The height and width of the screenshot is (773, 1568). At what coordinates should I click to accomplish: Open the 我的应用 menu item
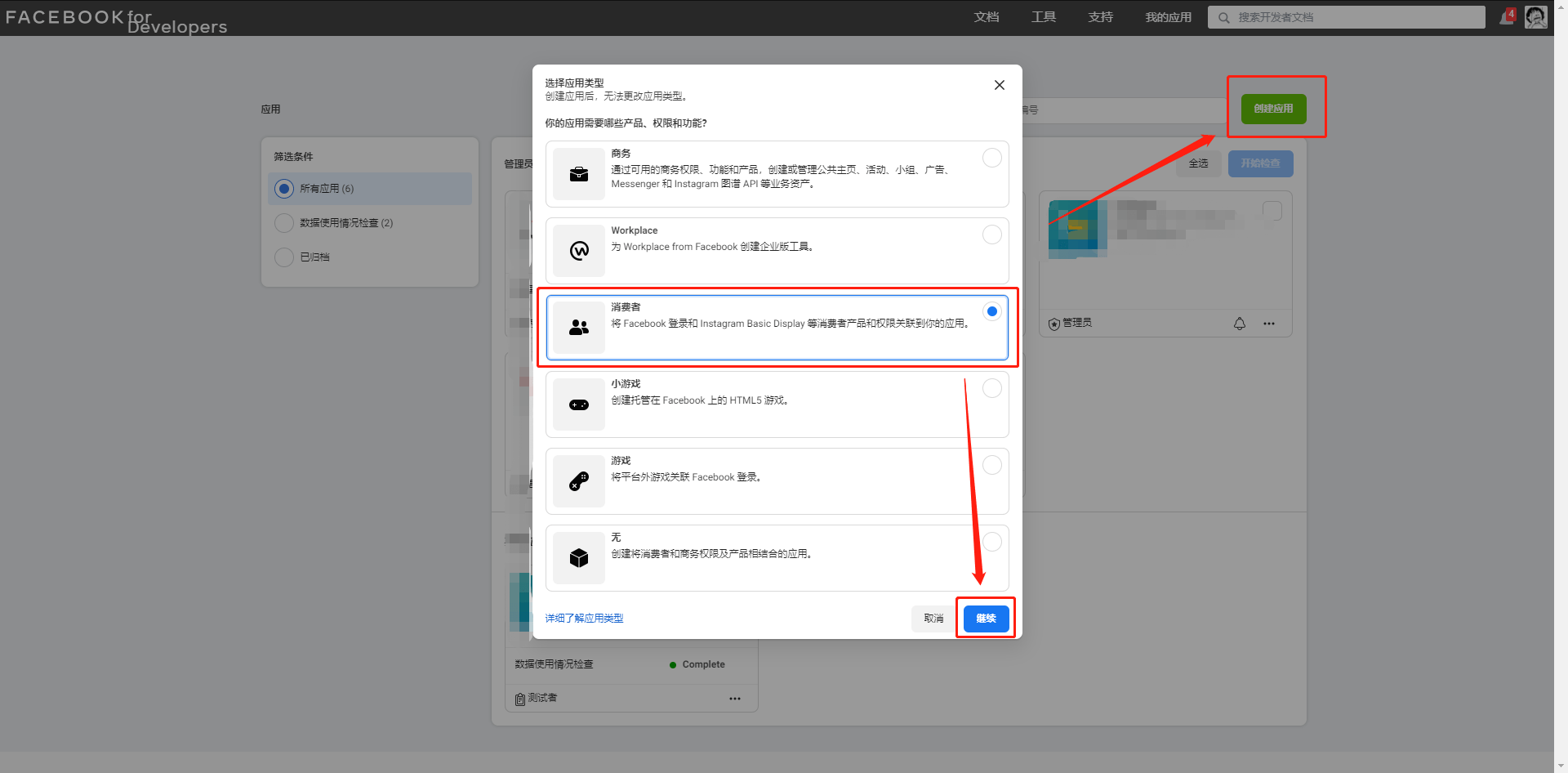[x=1168, y=16]
